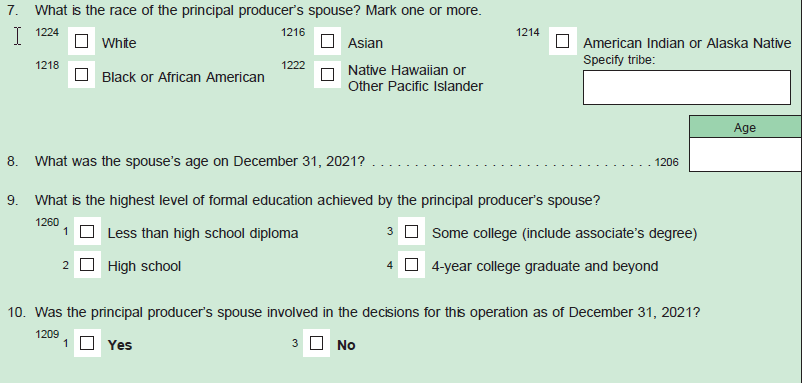Tick the Black or African American checkbox
The image size is (802, 383).
coord(81,75)
